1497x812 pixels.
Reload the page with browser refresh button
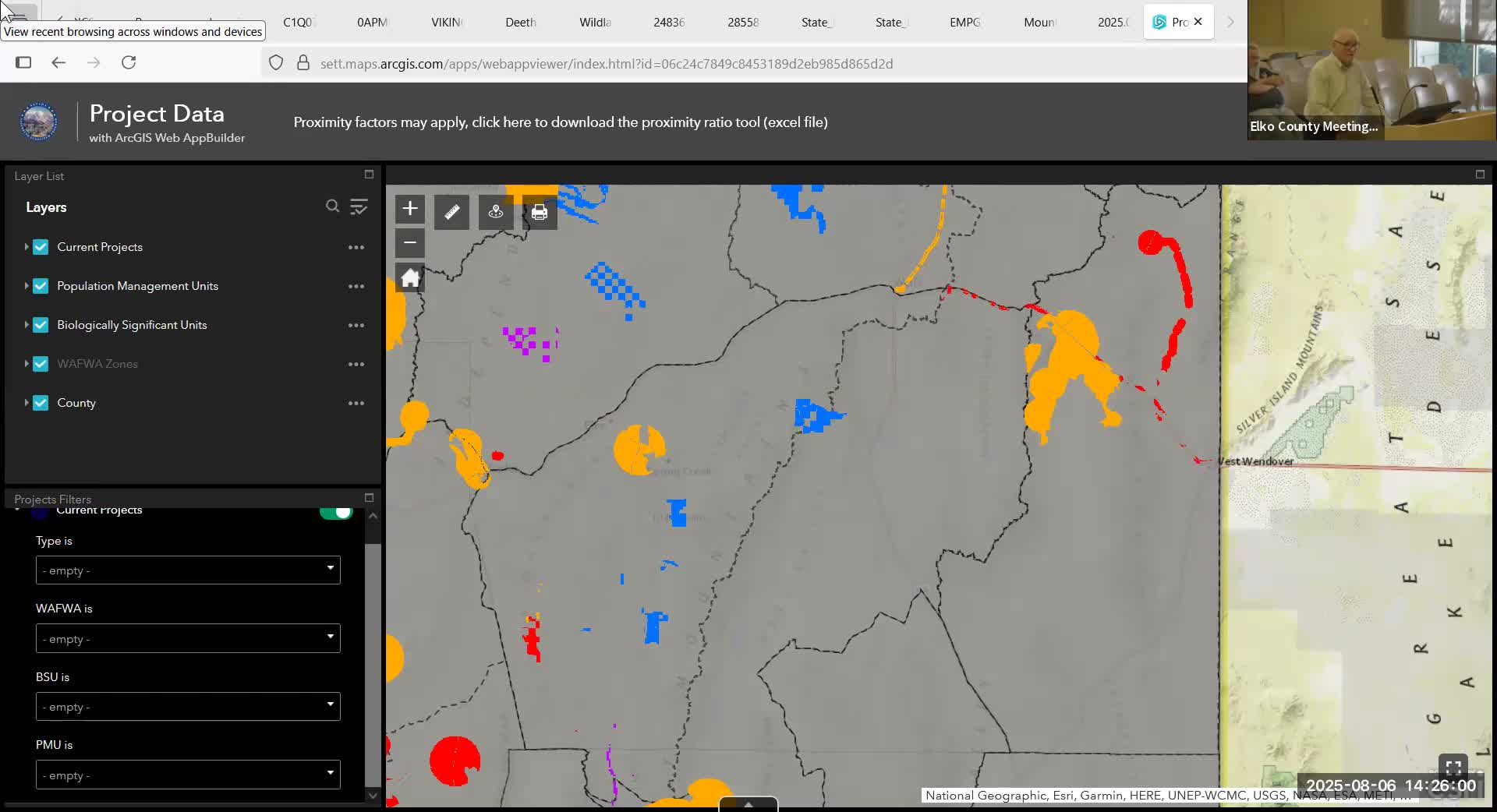[x=129, y=62]
